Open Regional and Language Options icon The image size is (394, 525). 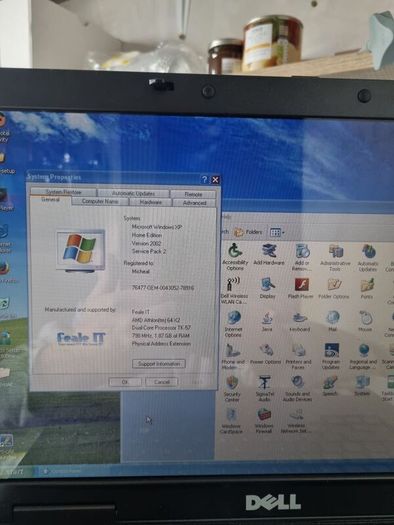pos(364,357)
